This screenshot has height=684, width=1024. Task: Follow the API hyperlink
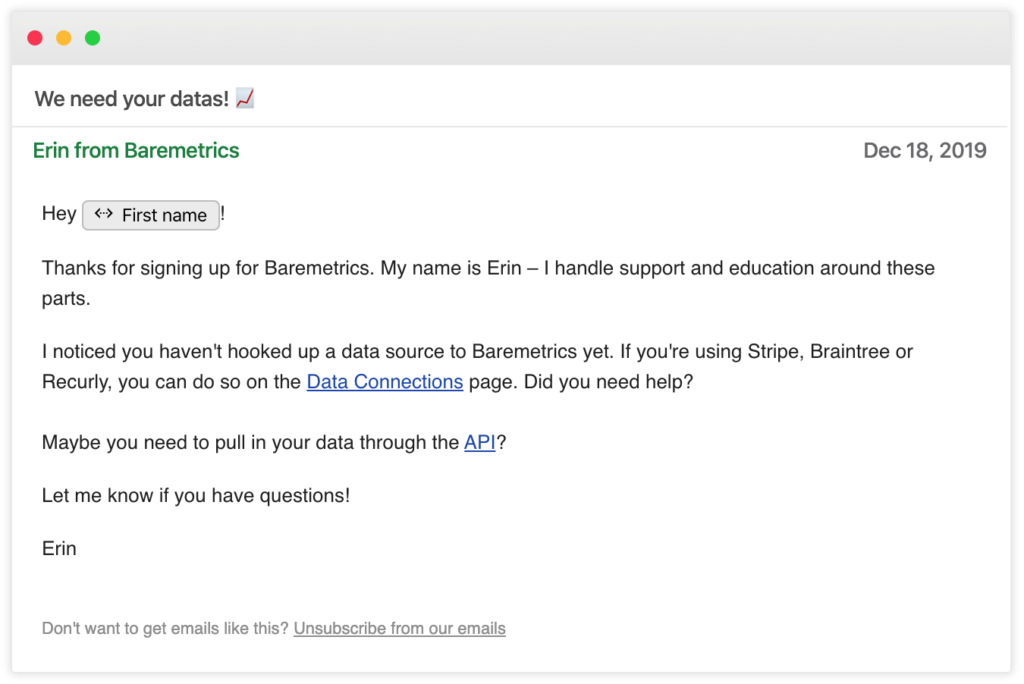tap(480, 443)
